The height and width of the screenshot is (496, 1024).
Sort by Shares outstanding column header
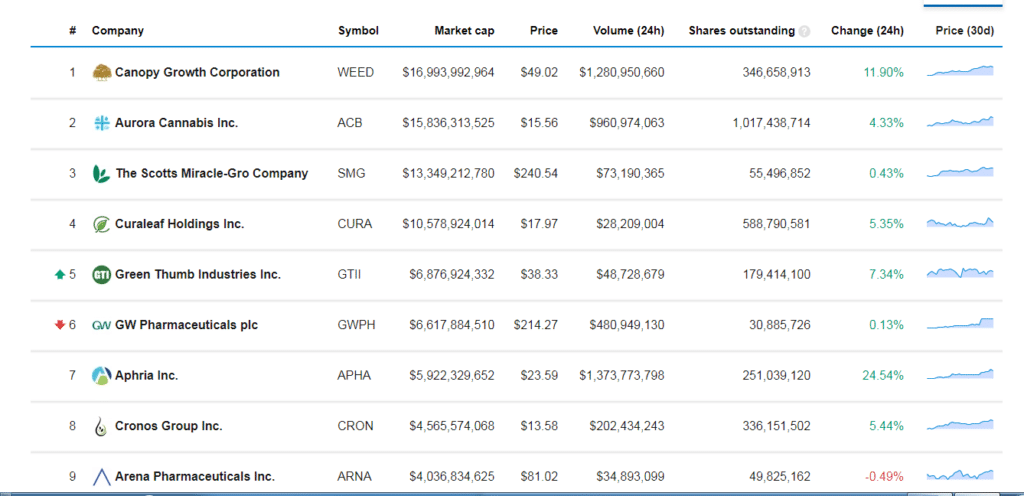742,31
